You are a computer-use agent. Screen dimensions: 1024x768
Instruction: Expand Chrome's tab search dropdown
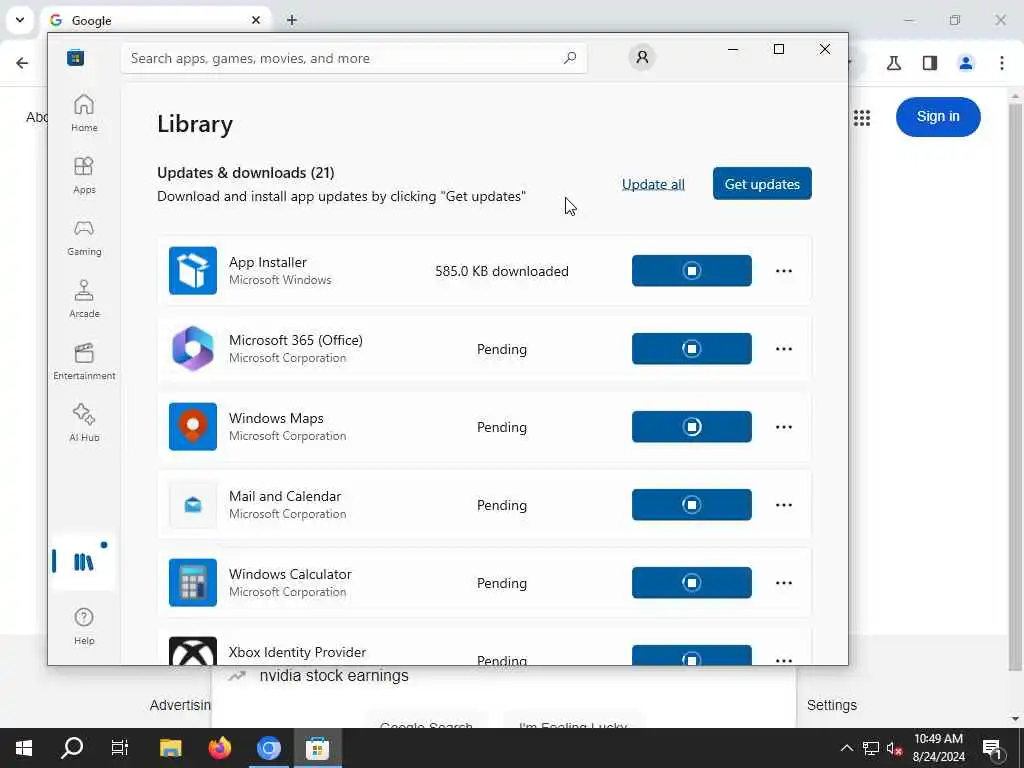20,20
